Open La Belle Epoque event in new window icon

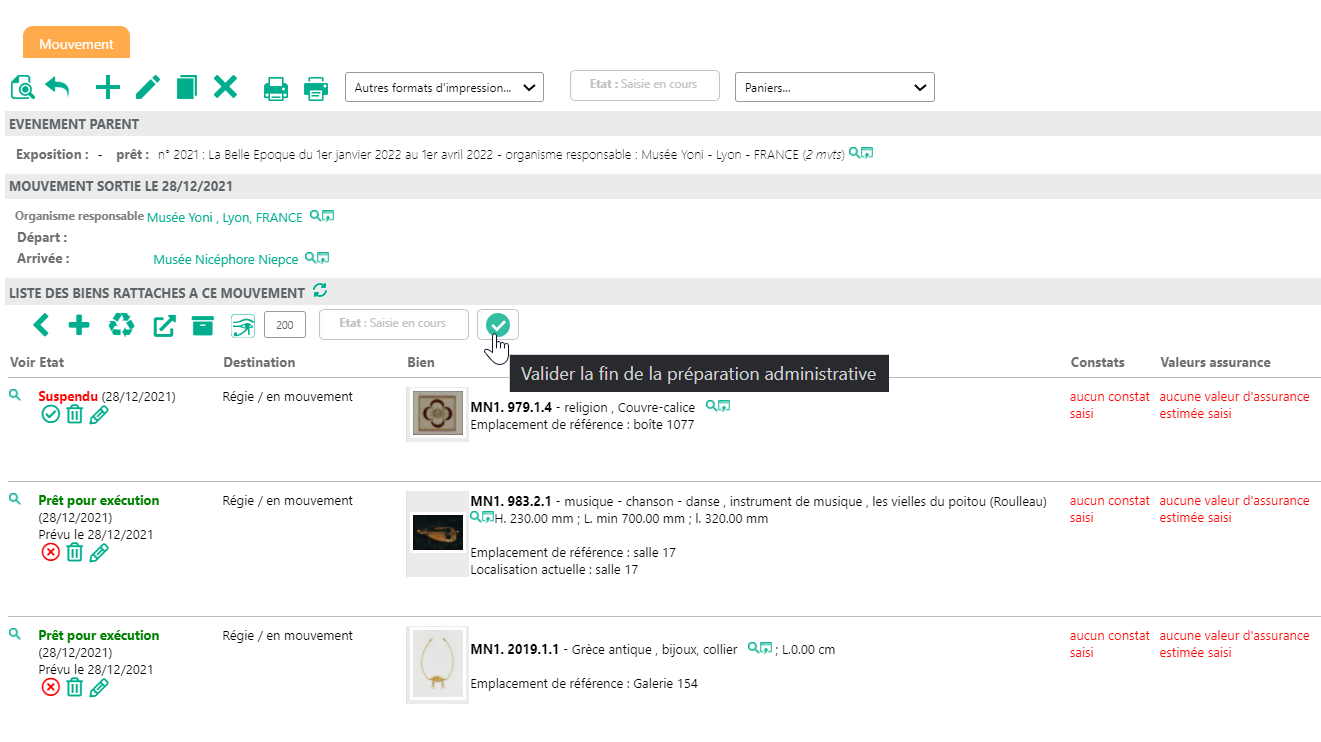click(x=867, y=153)
